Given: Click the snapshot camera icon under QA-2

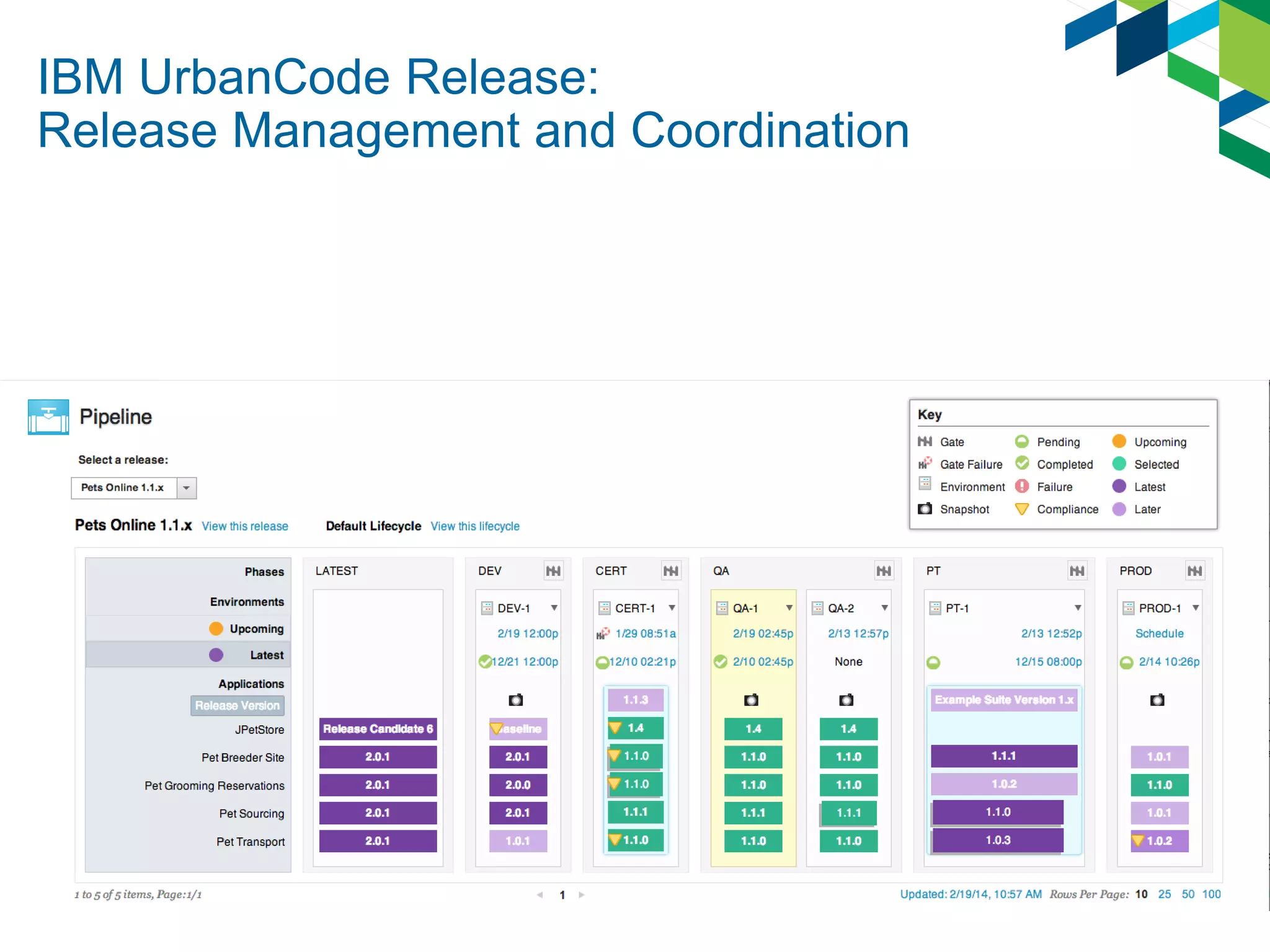Looking at the screenshot, I should pyautogui.click(x=846, y=700).
